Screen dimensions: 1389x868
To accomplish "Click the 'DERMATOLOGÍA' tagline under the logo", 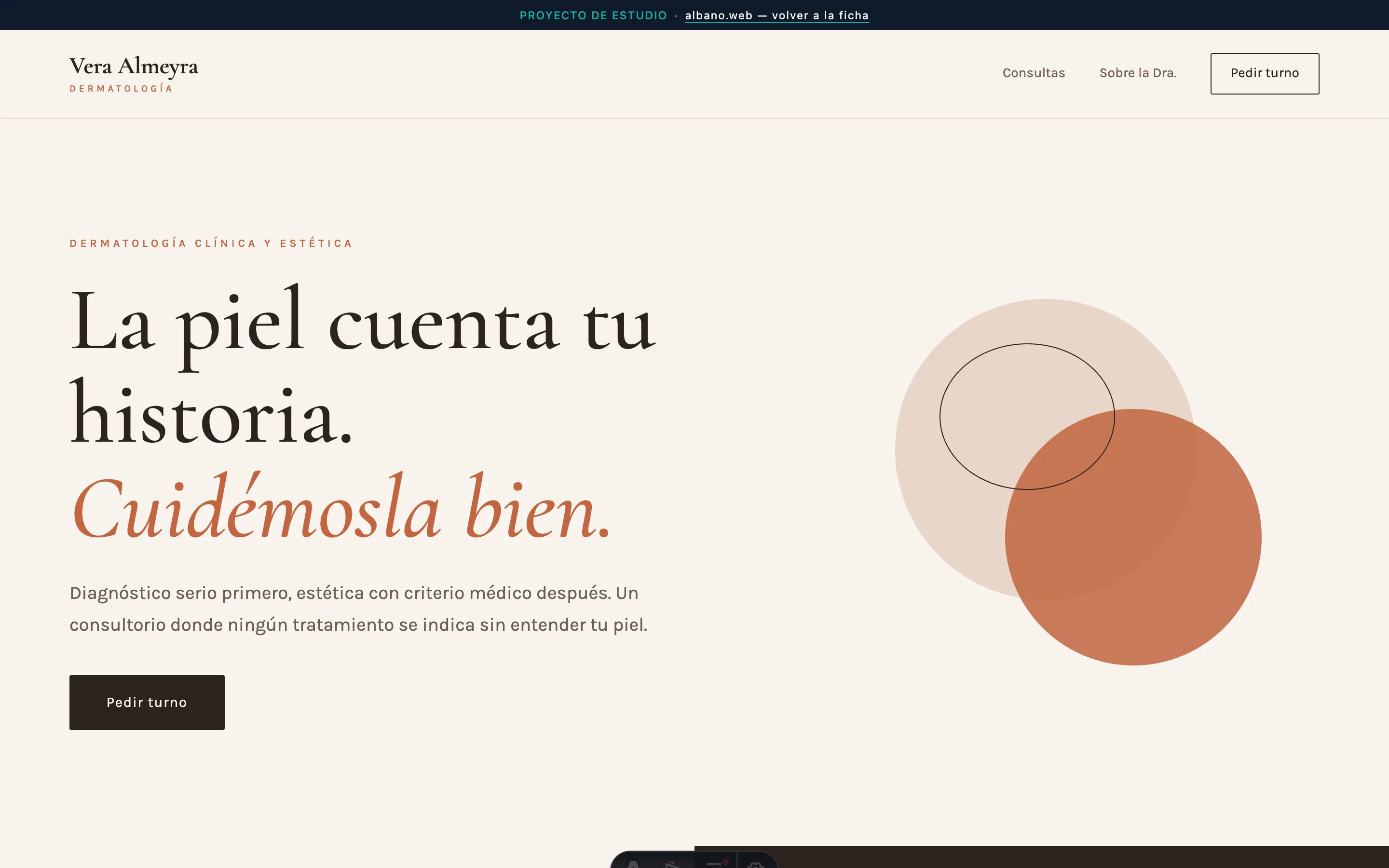I will pyautogui.click(x=121, y=88).
